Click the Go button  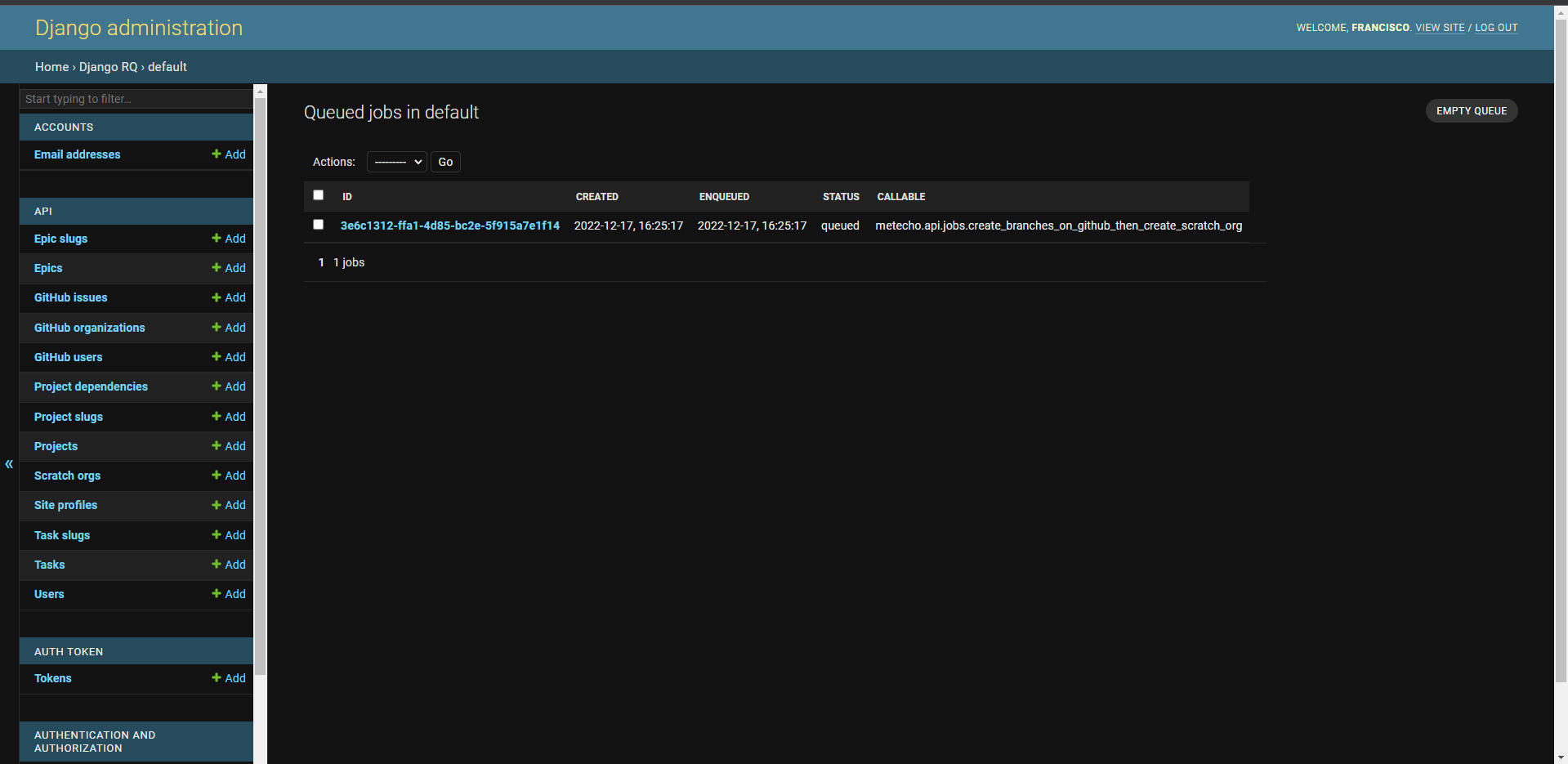point(445,162)
